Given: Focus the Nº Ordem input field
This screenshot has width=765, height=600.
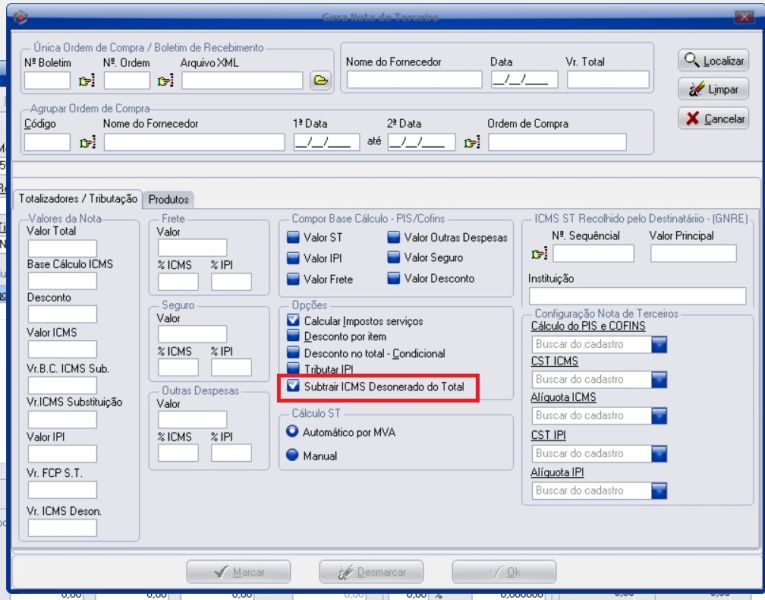Looking at the screenshot, I should 127,80.
